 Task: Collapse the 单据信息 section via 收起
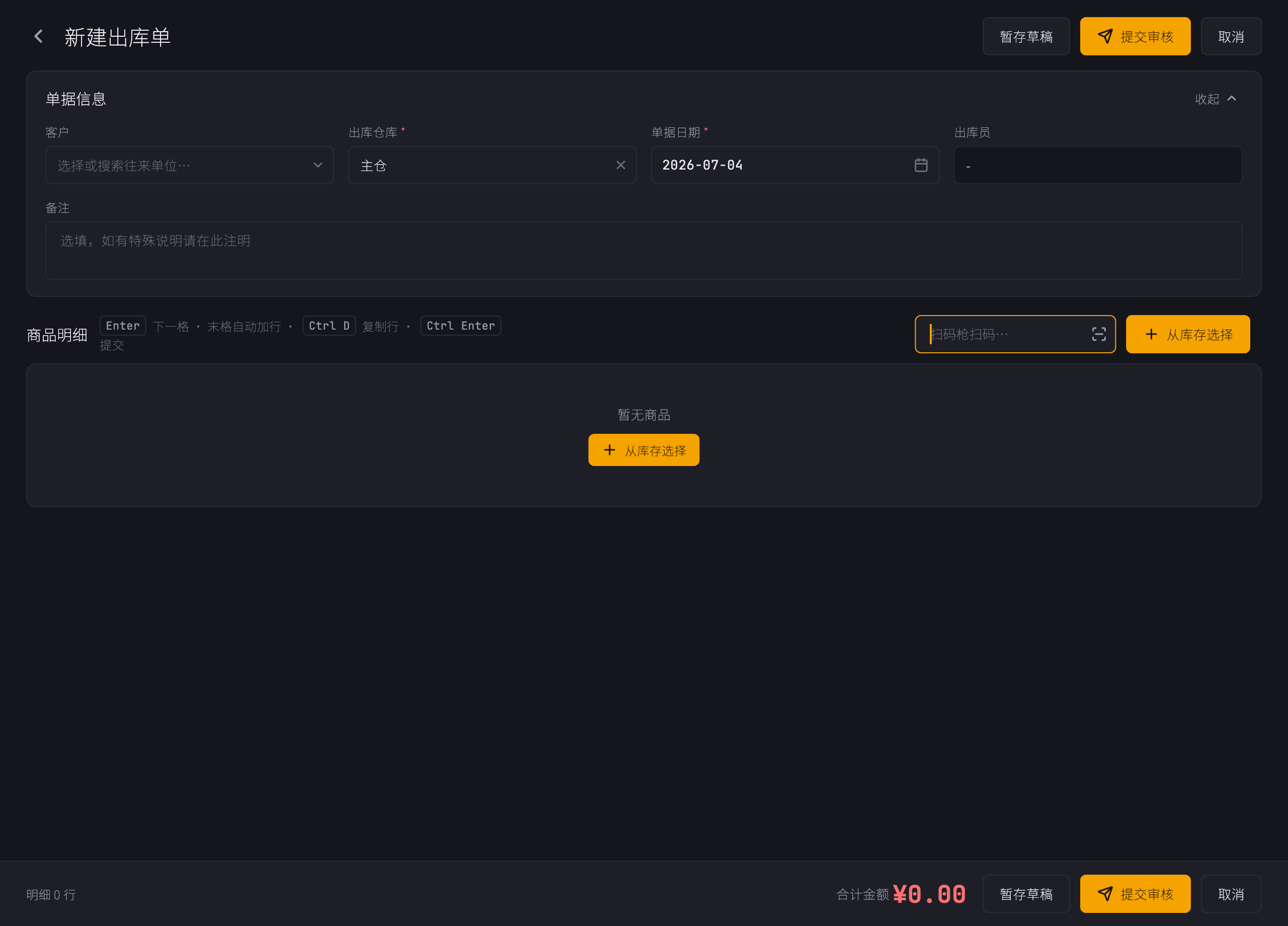tap(1216, 100)
